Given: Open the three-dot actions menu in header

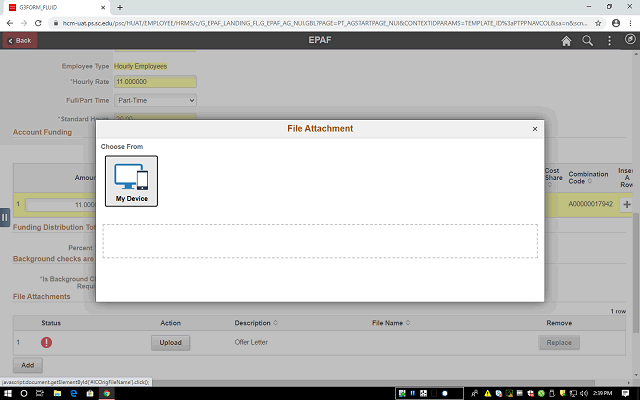Looking at the screenshot, I should 609,40.
